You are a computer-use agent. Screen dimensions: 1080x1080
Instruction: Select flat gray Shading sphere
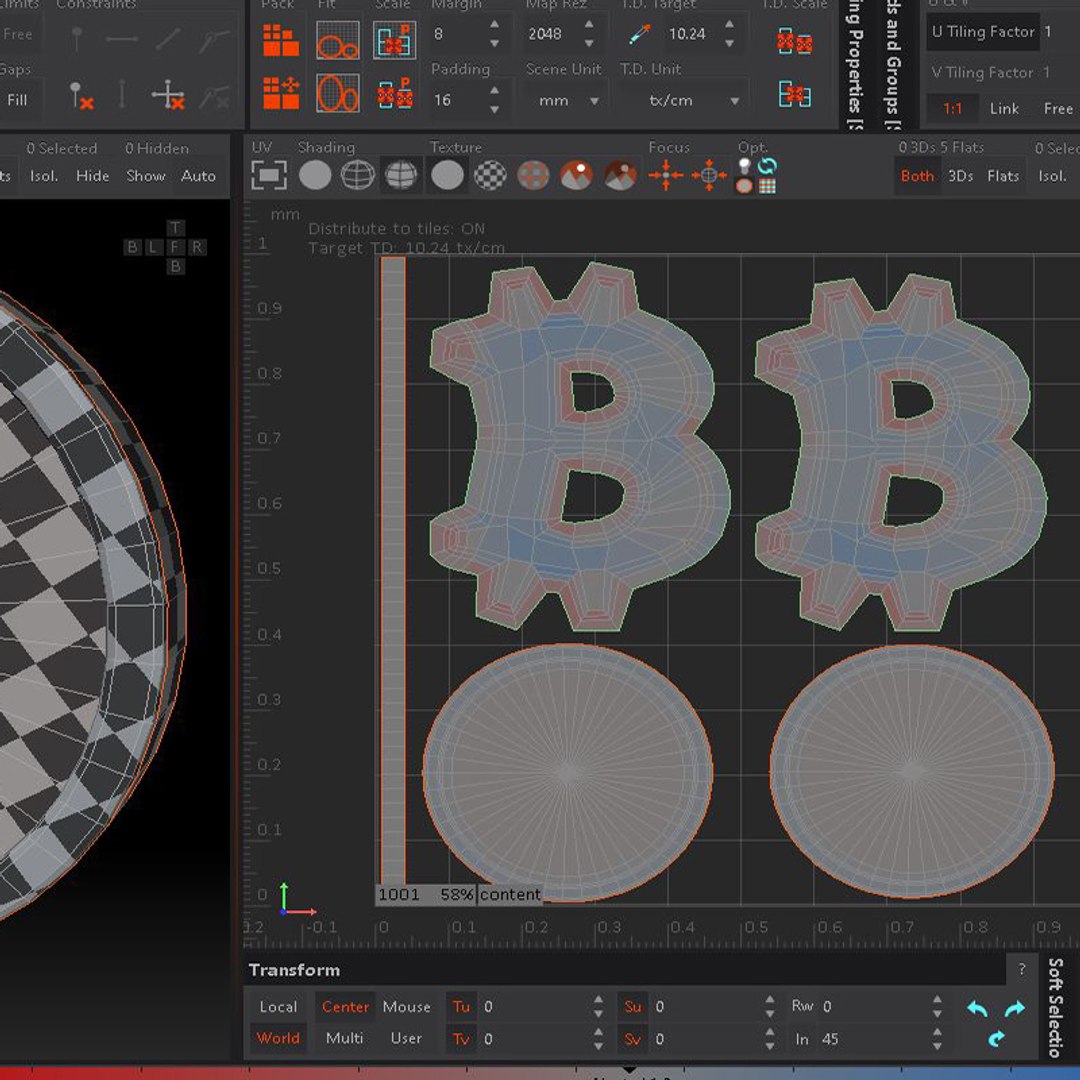[x=315, y=175]
